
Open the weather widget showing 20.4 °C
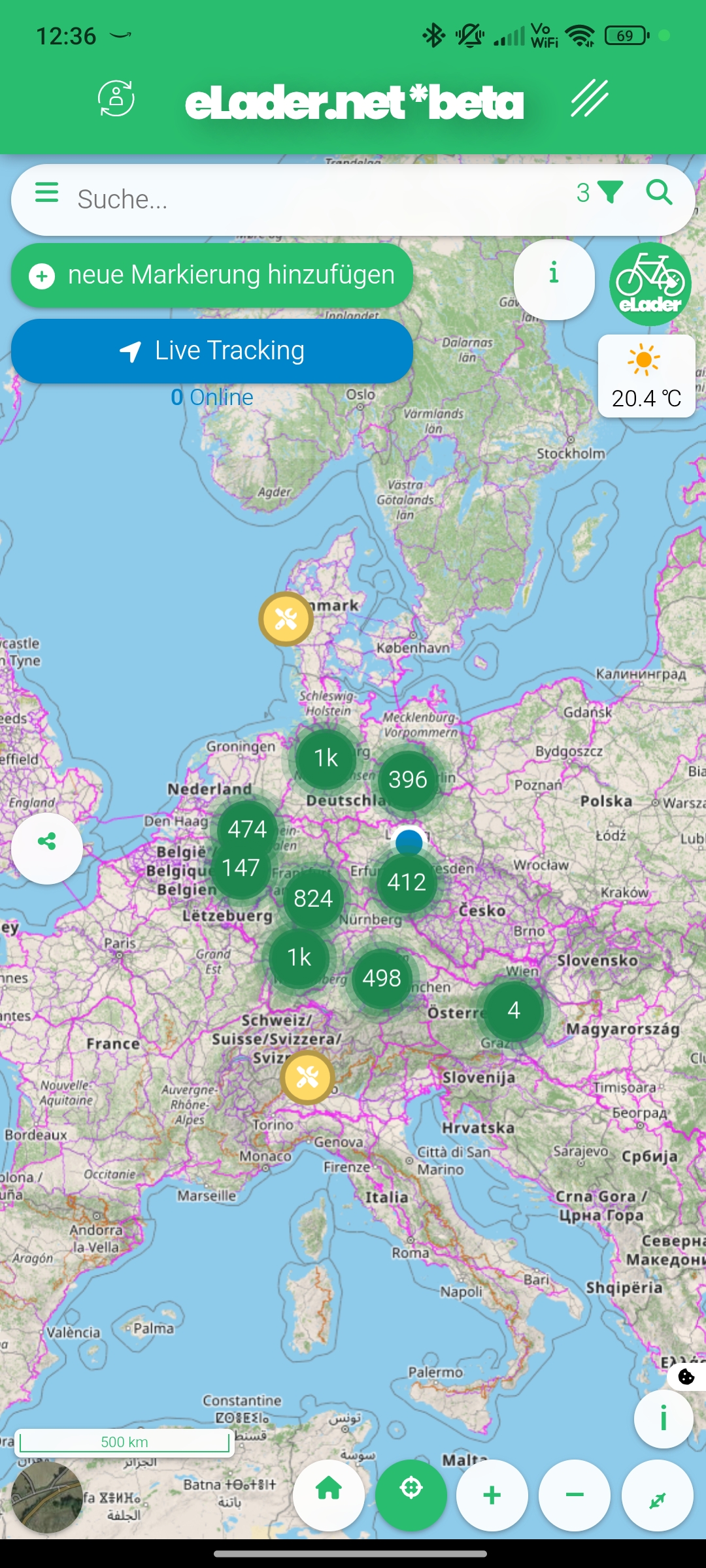click(647, 376)
